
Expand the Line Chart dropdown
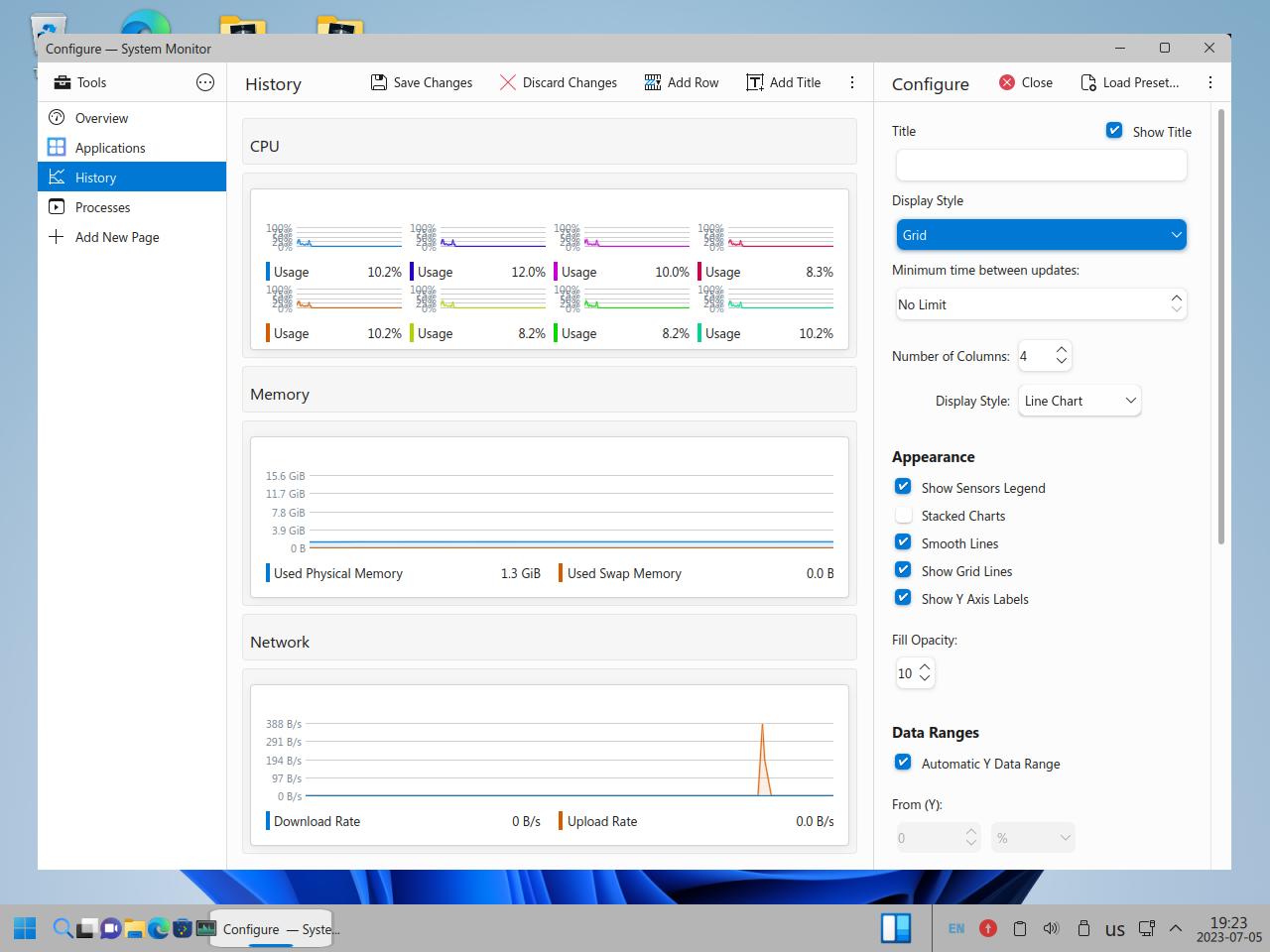click(x=1079, y=401)
